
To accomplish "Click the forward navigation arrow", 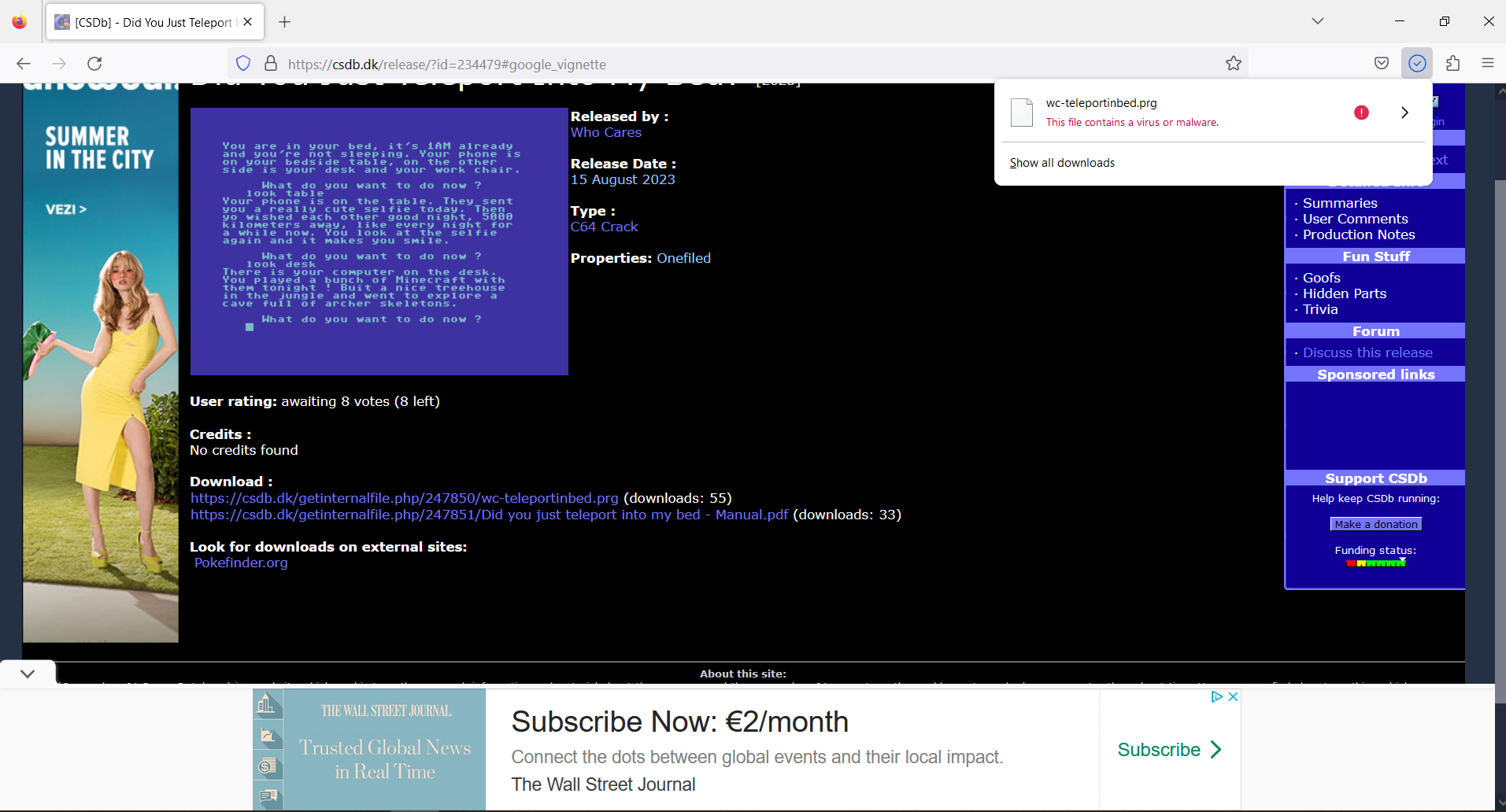I will pos(60,64).
